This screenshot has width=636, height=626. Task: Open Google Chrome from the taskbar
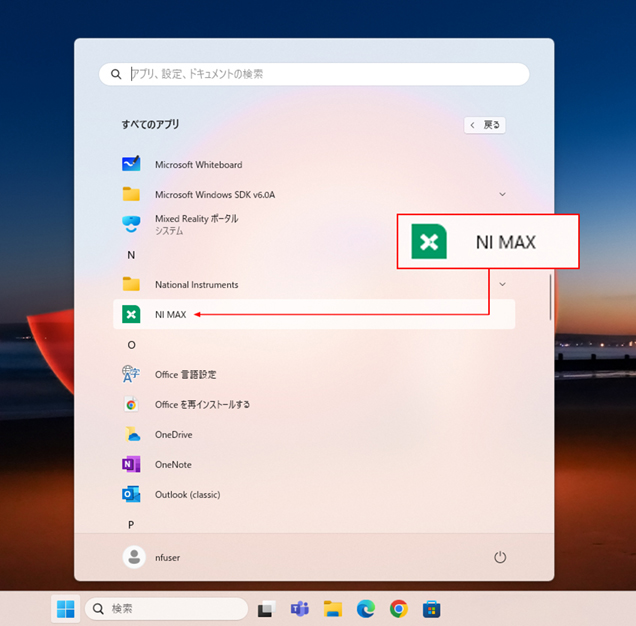point(398,608)
